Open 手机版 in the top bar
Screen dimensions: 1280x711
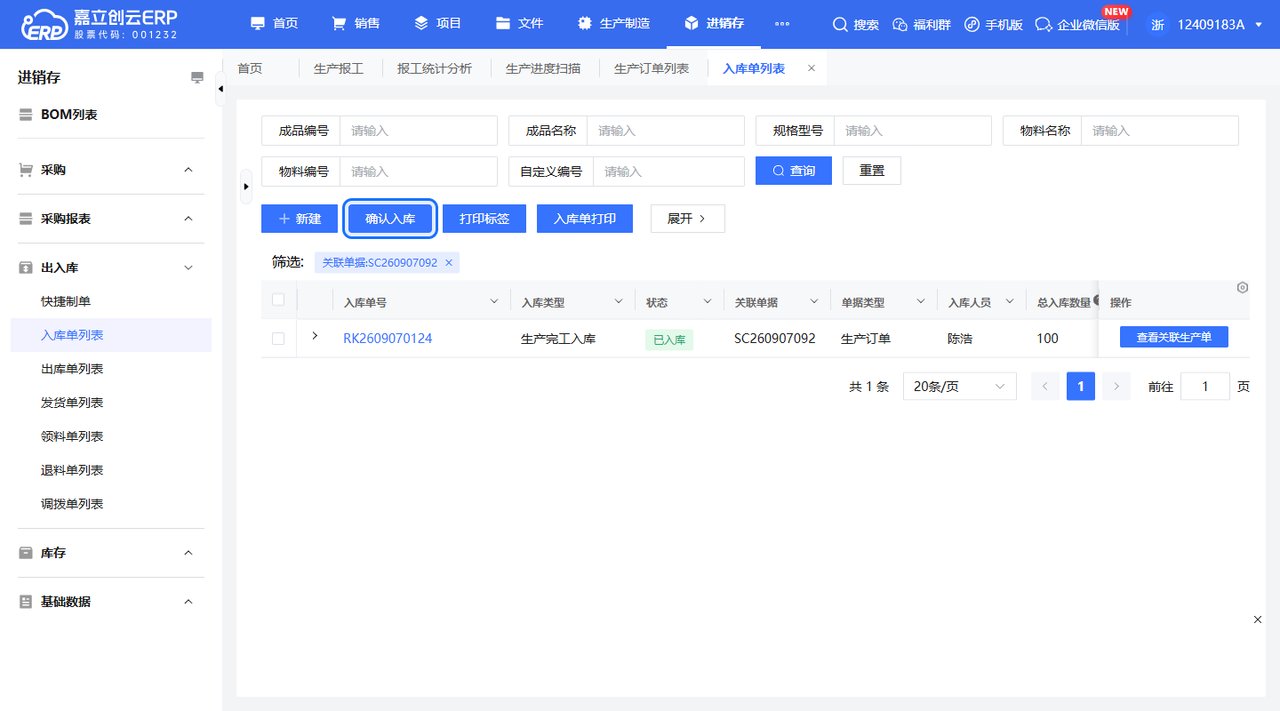tap(993, 24)
